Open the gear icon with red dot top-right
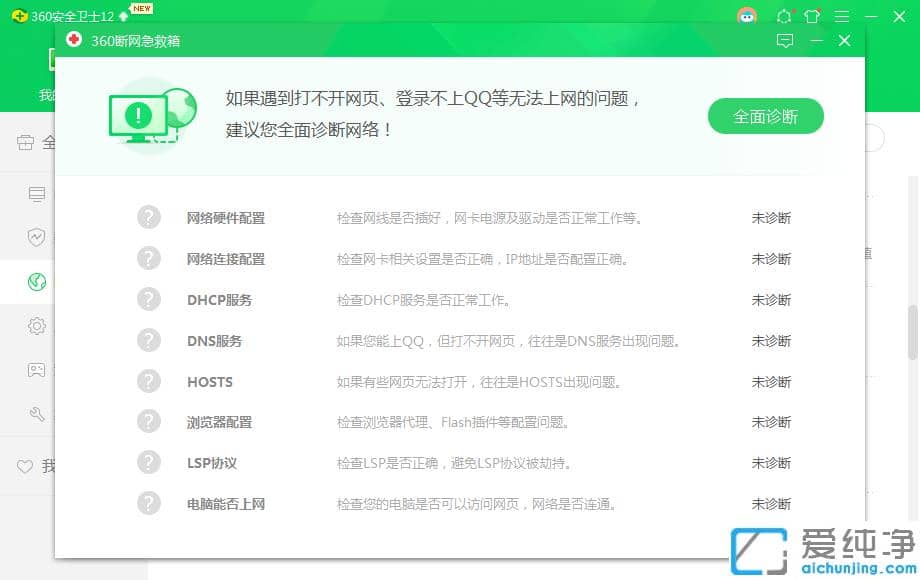The width and height of the screenshot is (920, 580). 784,16
